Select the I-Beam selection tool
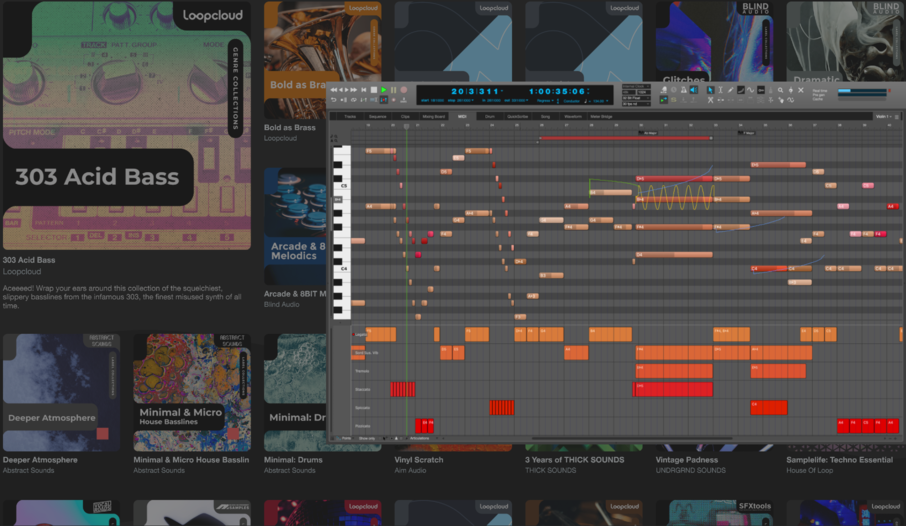The image size is (906, 526). 721,90
